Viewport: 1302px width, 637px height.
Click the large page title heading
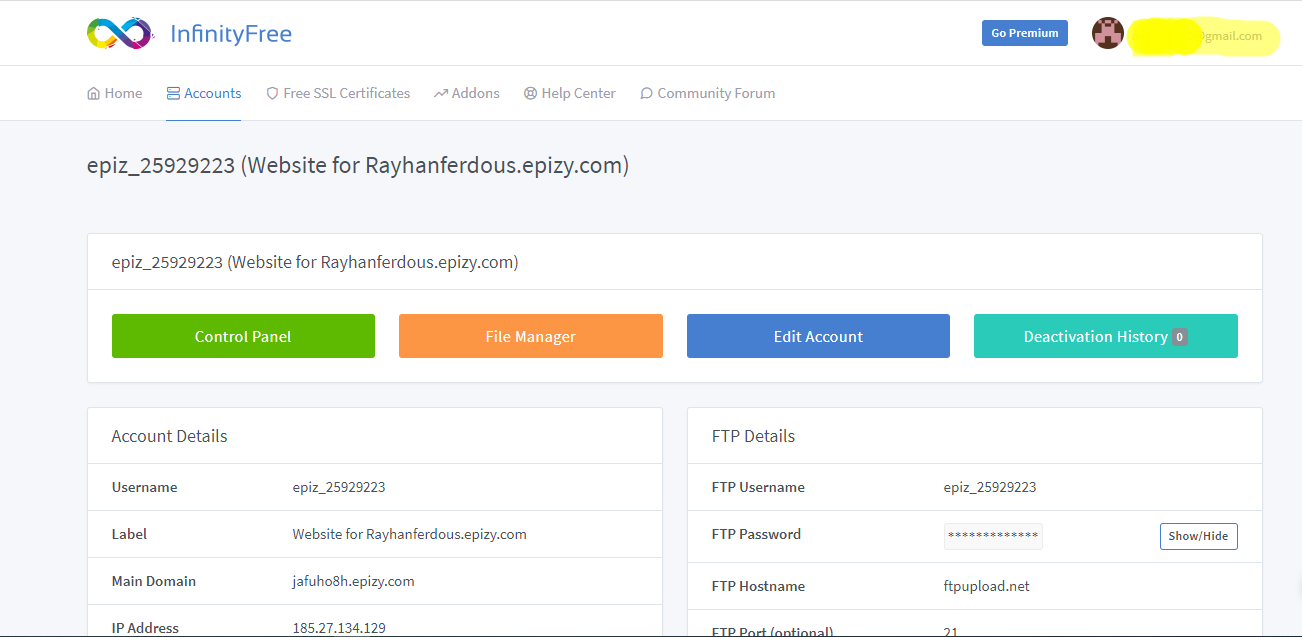[x=358, y=166]
